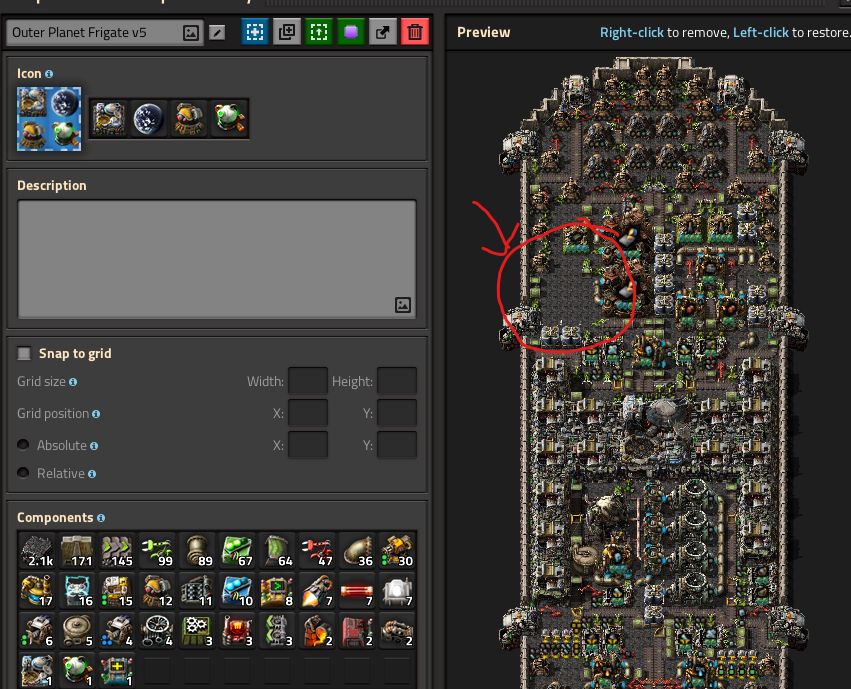Click the green dashed upward-arrow button
851x689 pixels.
(319, 32)
